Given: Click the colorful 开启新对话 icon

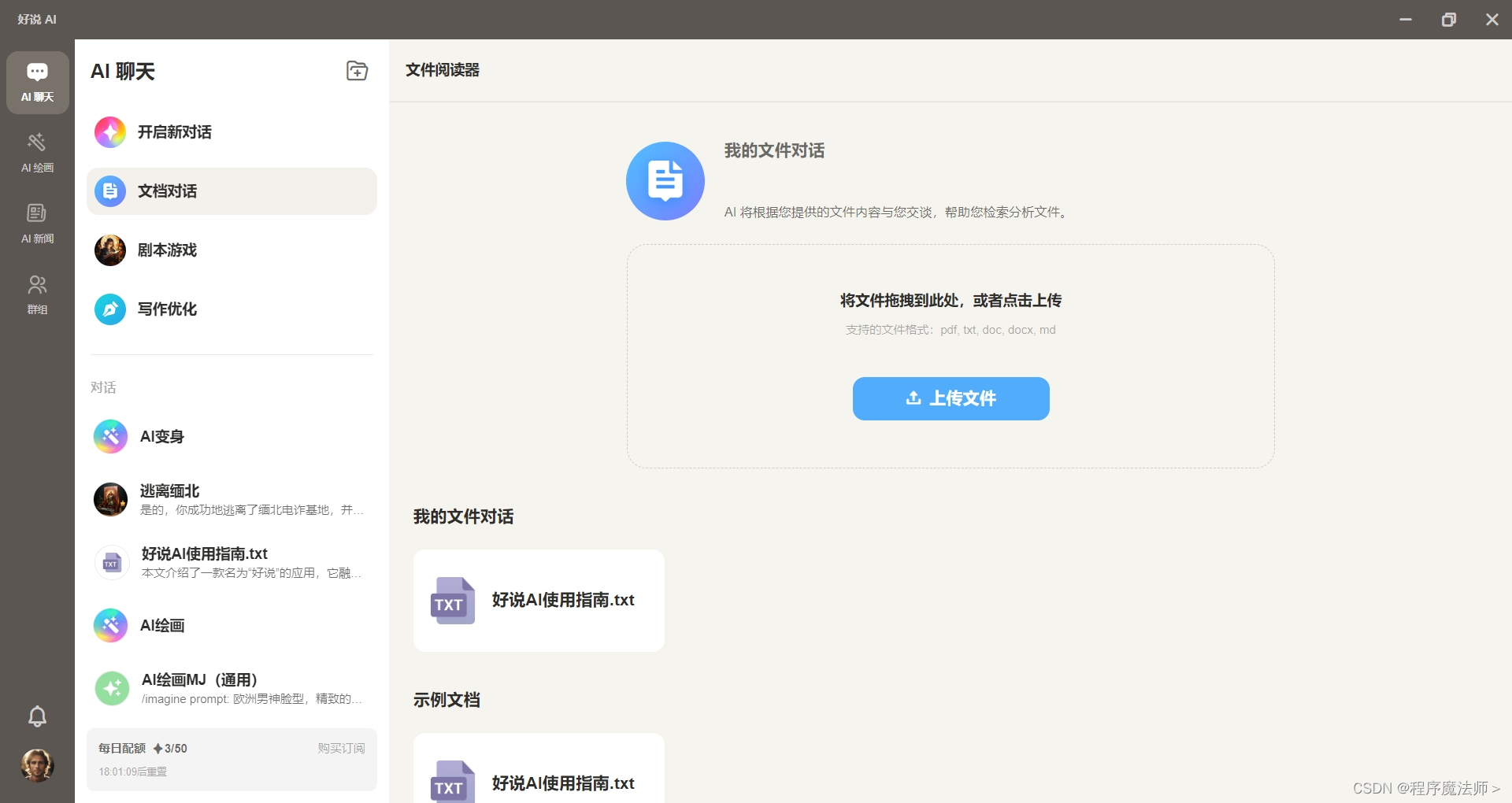Looking at the screenshot, I should point(110,132).
